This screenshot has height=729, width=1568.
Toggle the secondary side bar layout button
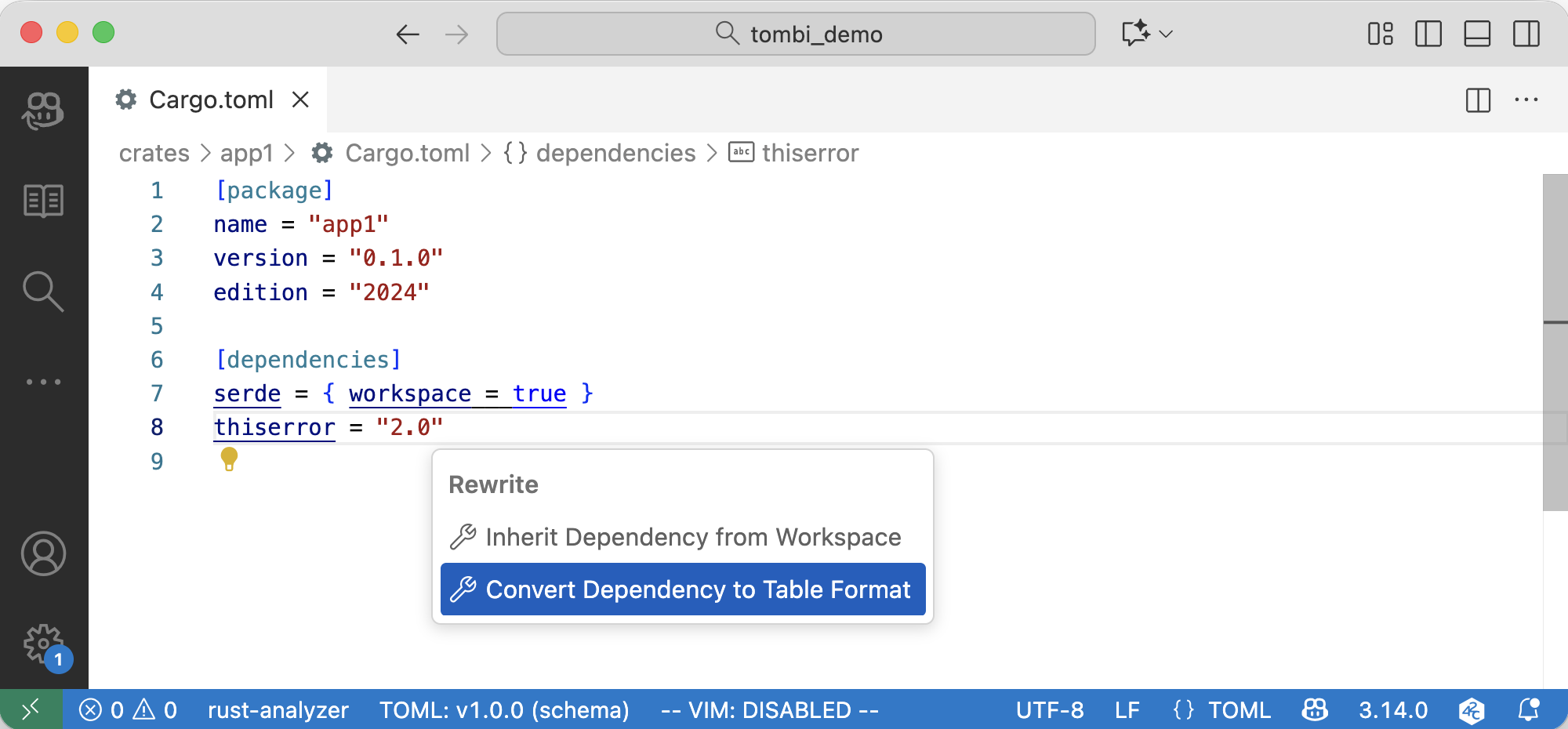(x=1526, y=34)
